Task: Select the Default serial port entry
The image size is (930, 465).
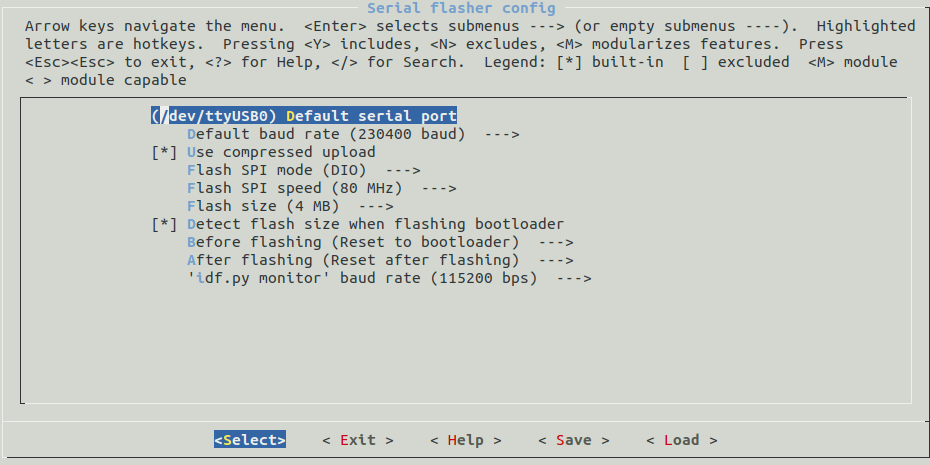Action: pos(304,116)
